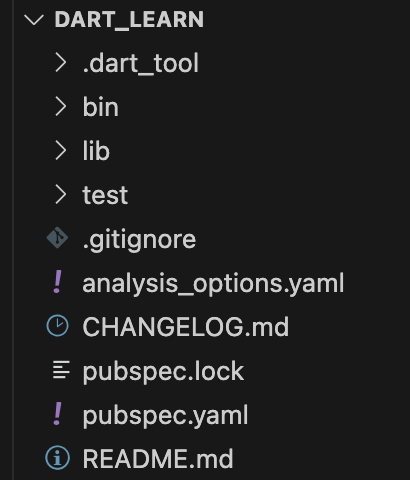The width and height of the screenshot is (410, 480).
Task: Expand the lib folder arrow
Action: click(x=61, y=151)
